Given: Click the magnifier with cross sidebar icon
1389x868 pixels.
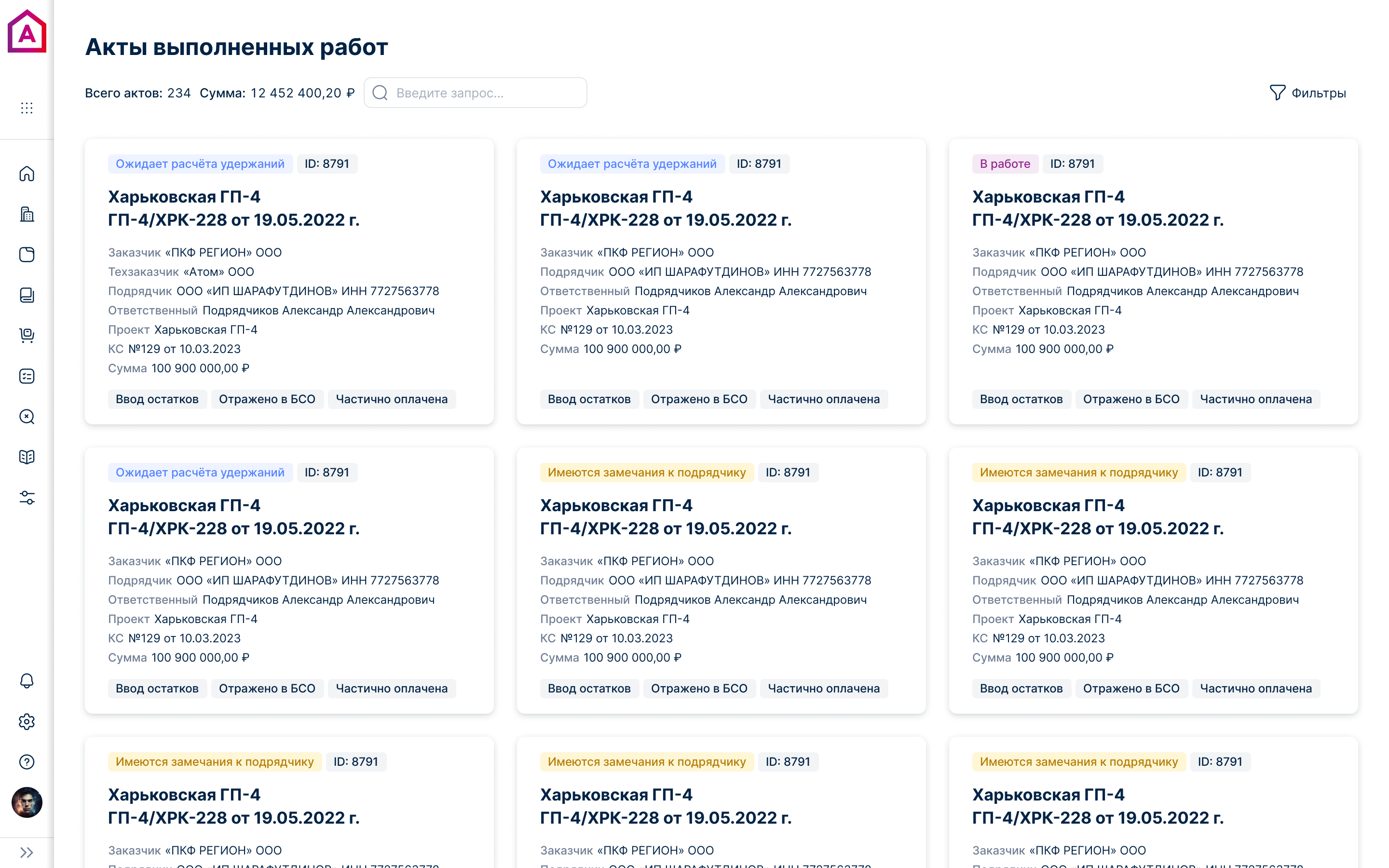Looking at the screenshot, I should tap(27, 417).
